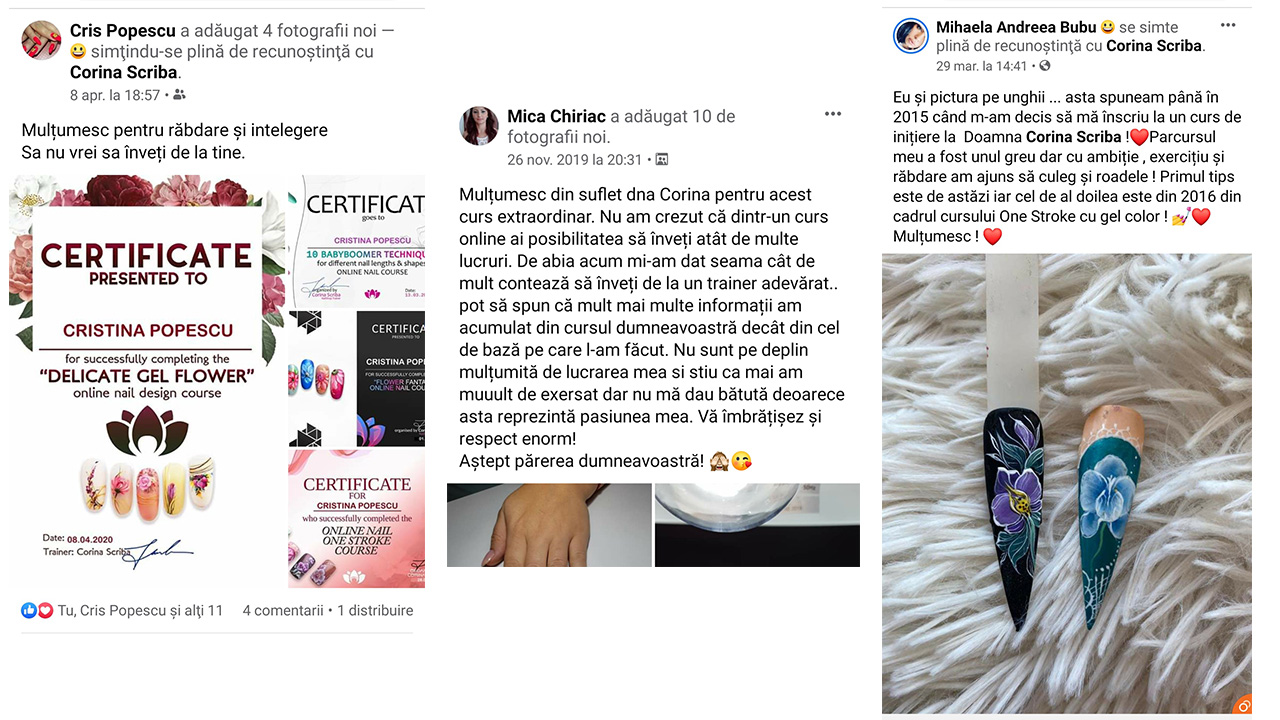This screenshot has height=720, width=1280.
Task: Open Delicate Gel Flower certificate photo
Action: click(147, 381)
